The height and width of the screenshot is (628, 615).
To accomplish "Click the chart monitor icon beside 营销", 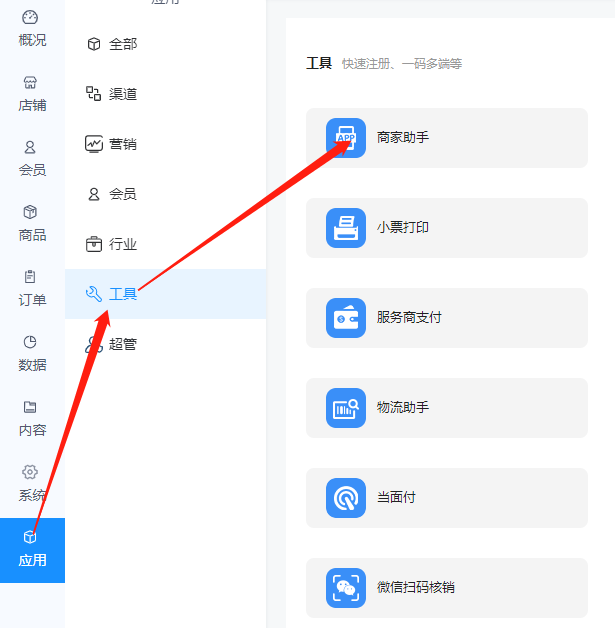I will (x=94, y=144).
